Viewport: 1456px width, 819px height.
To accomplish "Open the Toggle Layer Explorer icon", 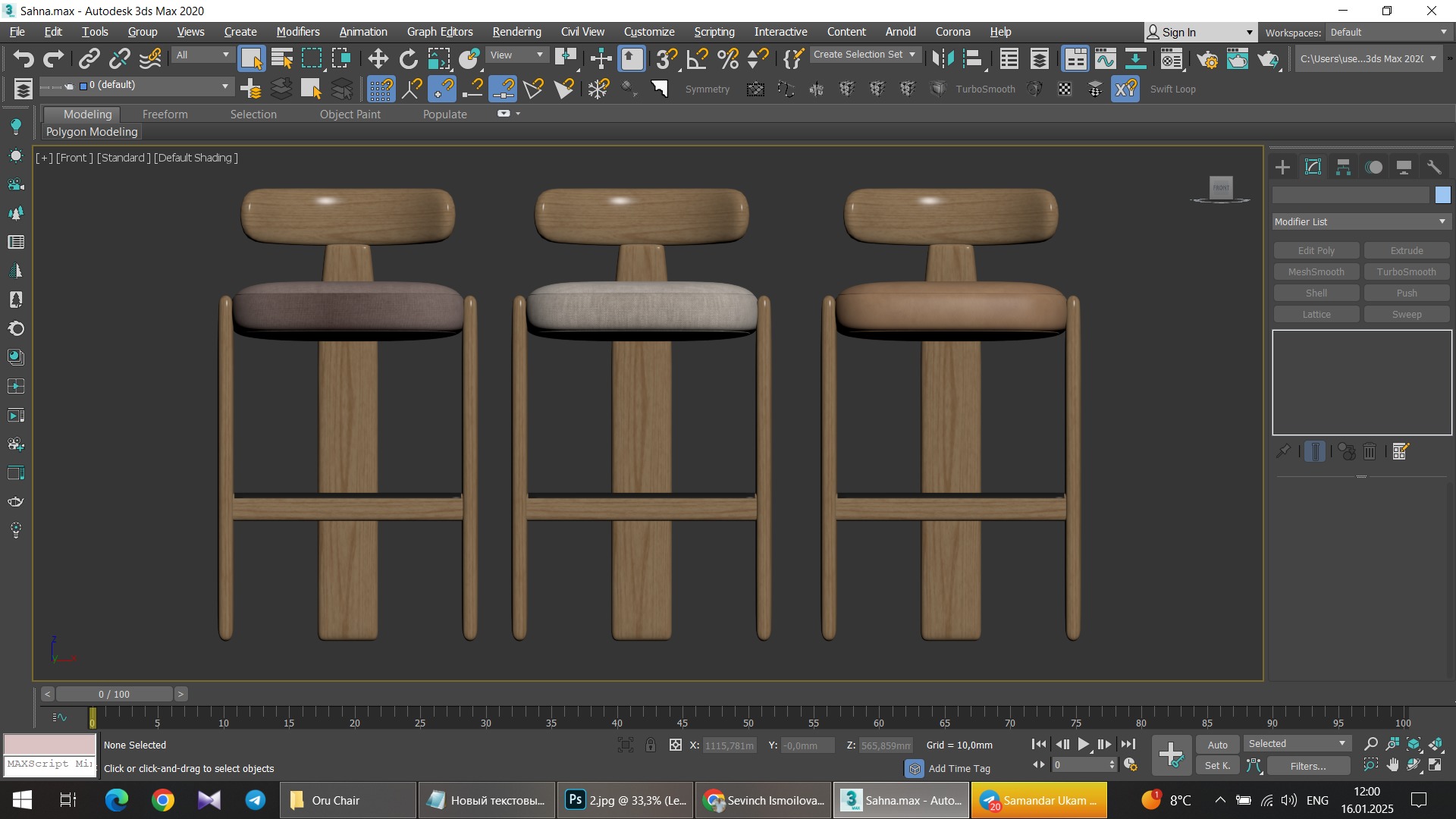I will tap(1040, 58).
